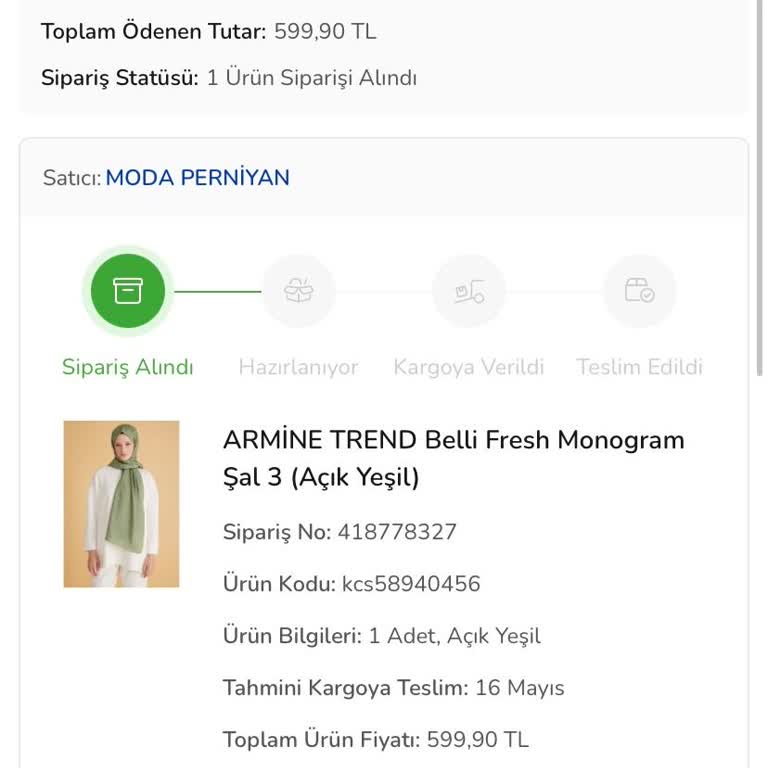This screenshot has width=768, height=768.
Task: Click the Kargoya Verildi delivery icon
Action: tap(469, 291)
